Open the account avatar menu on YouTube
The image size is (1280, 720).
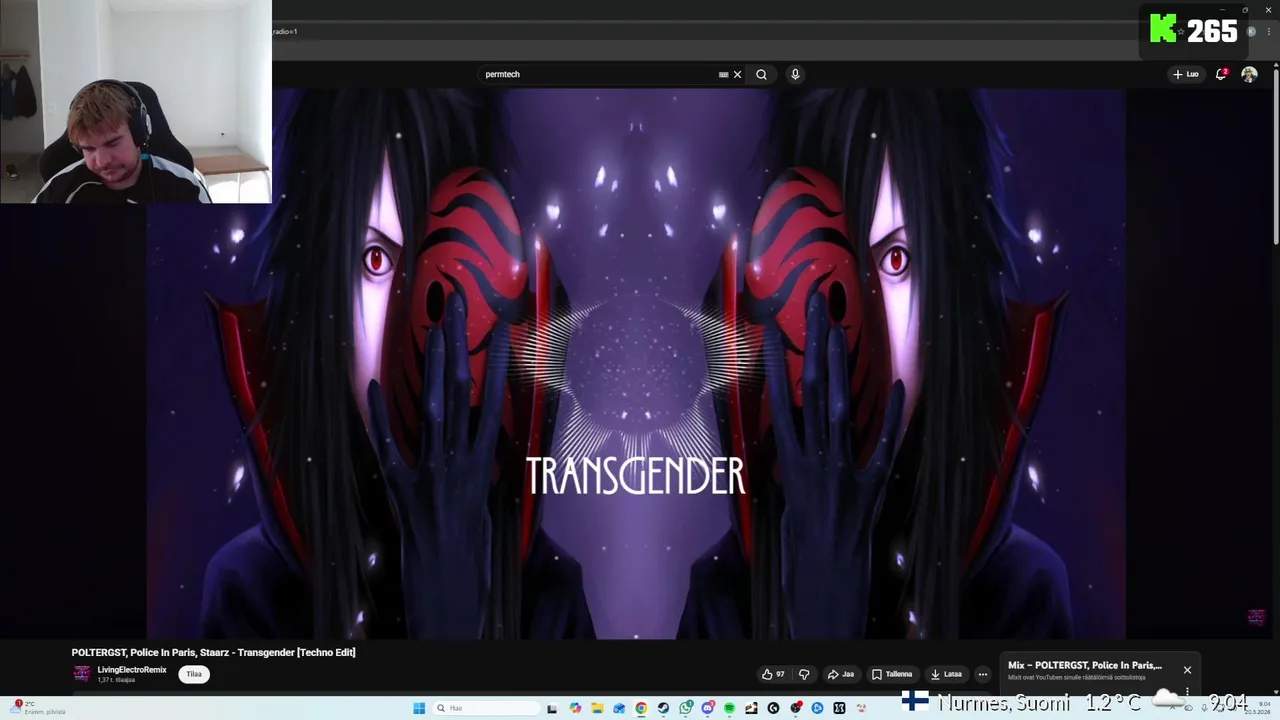tap(1249, 74)
